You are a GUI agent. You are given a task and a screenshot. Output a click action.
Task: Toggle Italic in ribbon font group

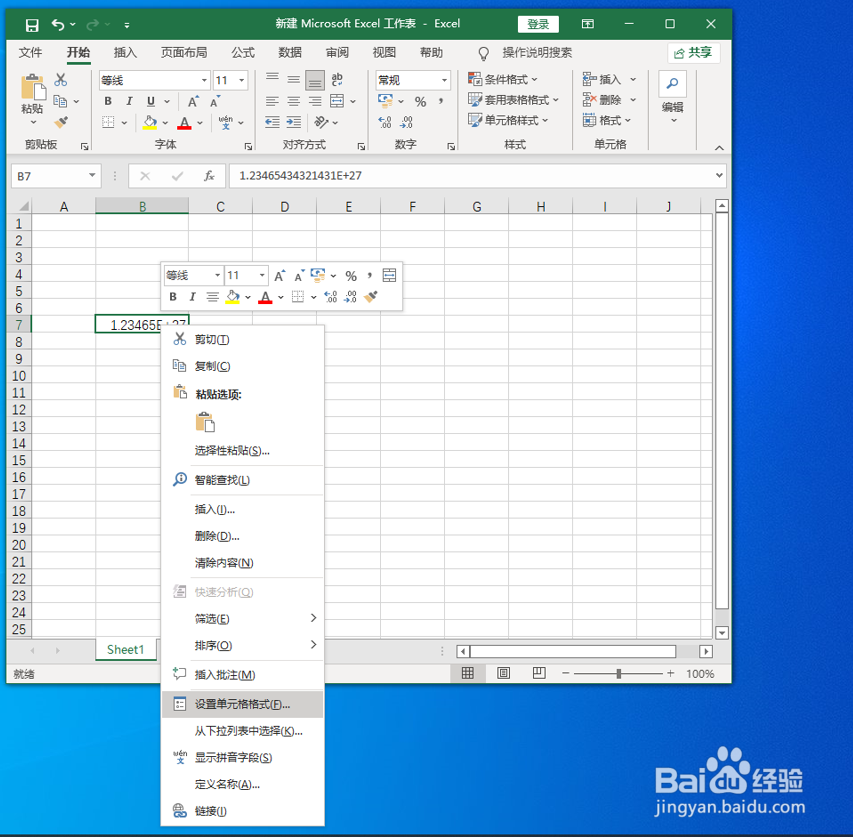click(x=129, y=101)
